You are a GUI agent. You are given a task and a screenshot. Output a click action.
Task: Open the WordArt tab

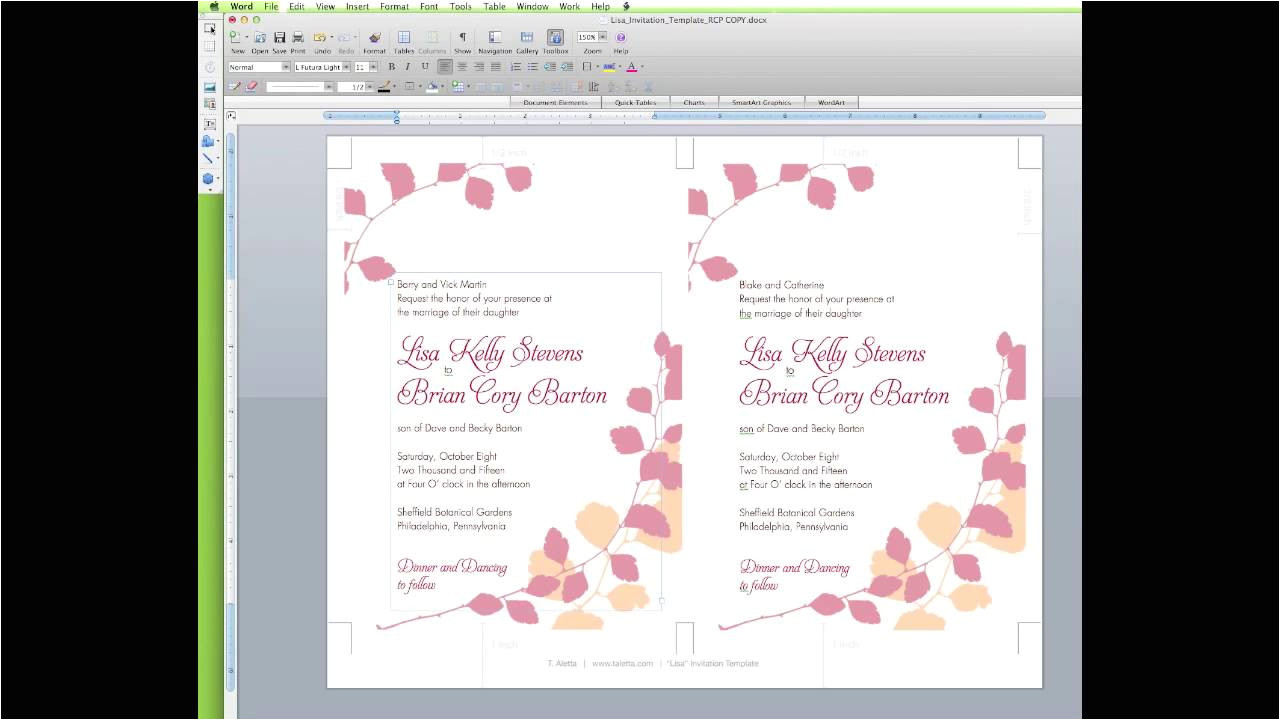pos(831,102)
